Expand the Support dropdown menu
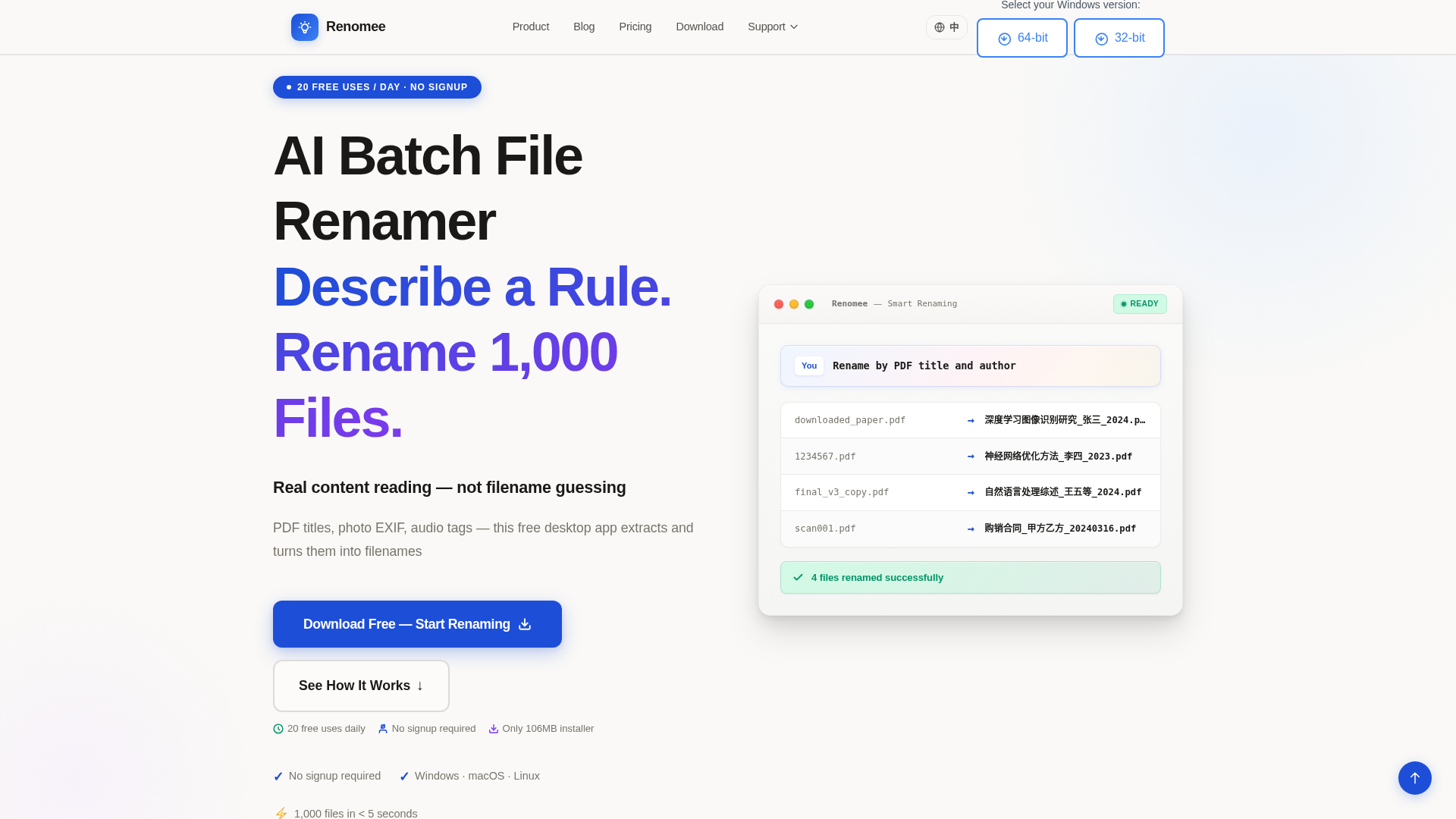The height and width of the screenshot is (819, 1456). click(x=773, y=27)
